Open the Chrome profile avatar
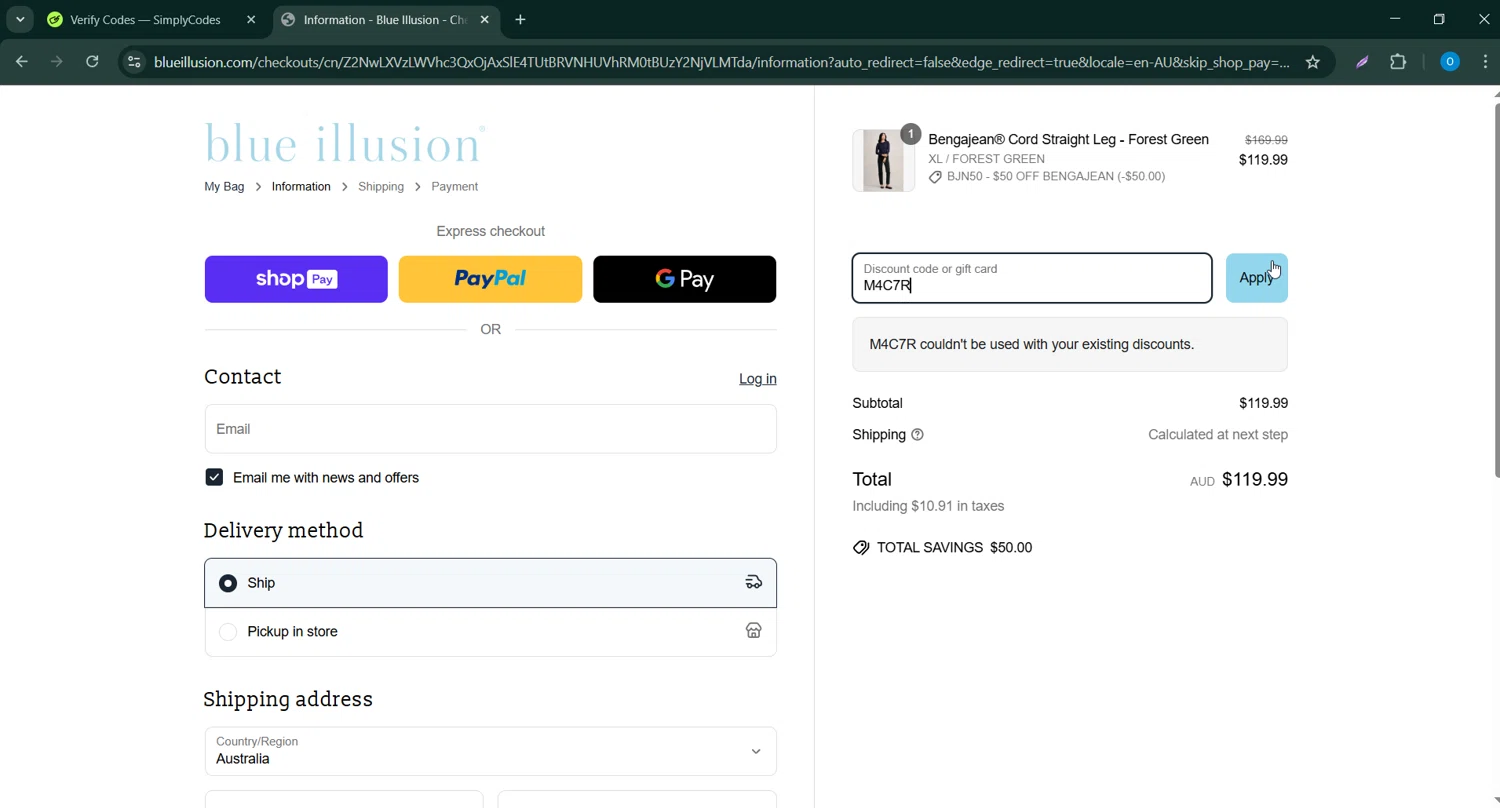Viewport: 1500px width, 808px height. pos(1449,62)
